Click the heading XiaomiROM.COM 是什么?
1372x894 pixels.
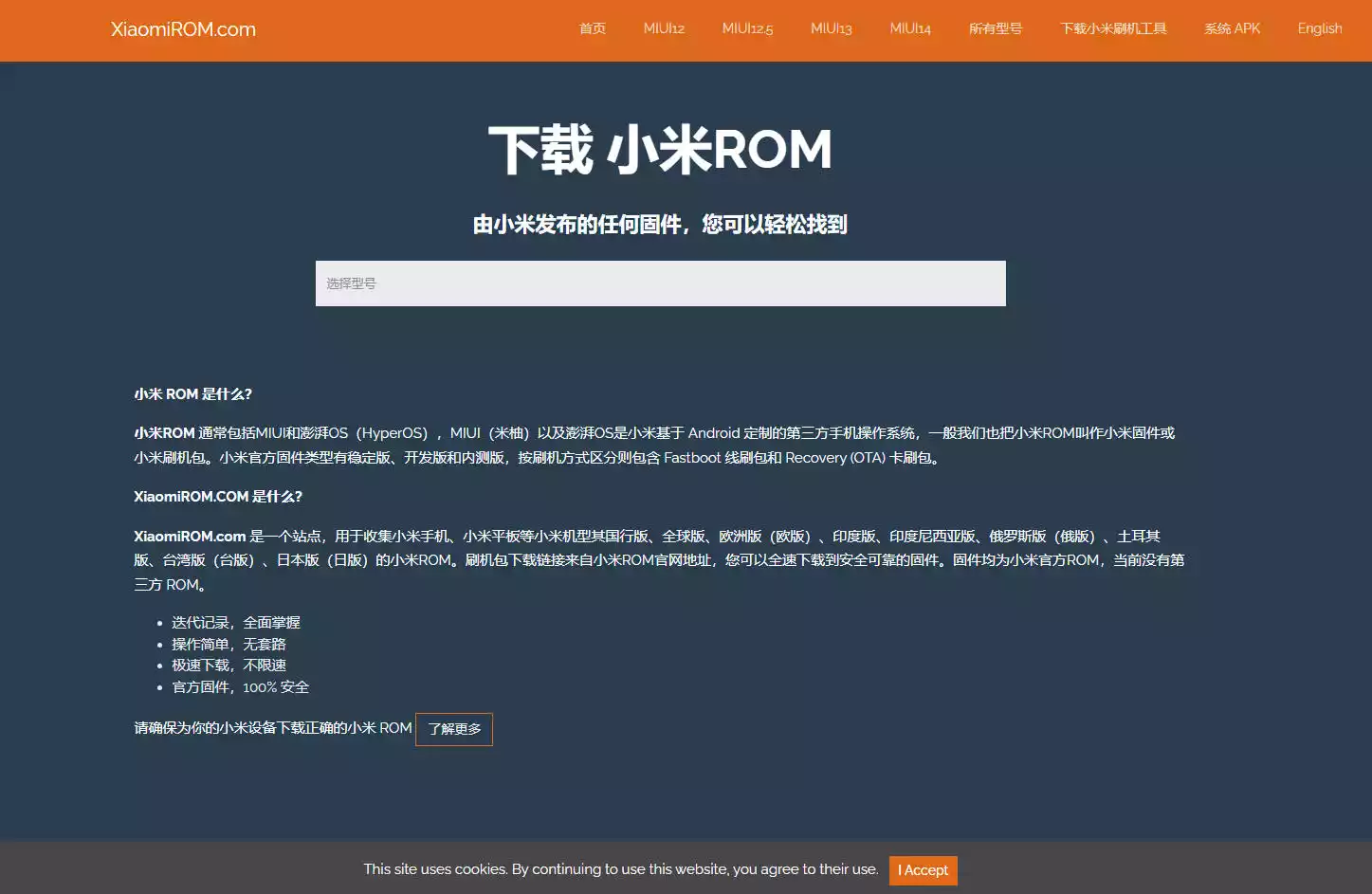[x=218, y=497]
